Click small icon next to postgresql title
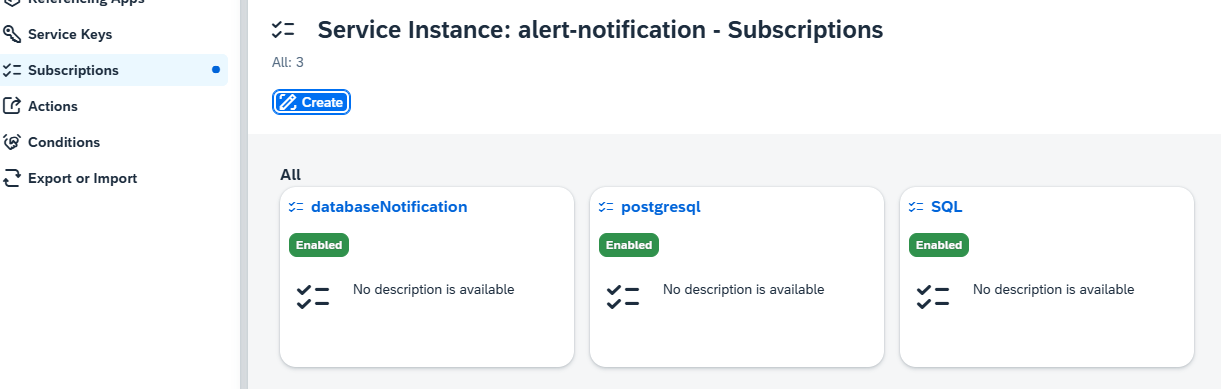Screen dimensions: 1221x389 606,207
